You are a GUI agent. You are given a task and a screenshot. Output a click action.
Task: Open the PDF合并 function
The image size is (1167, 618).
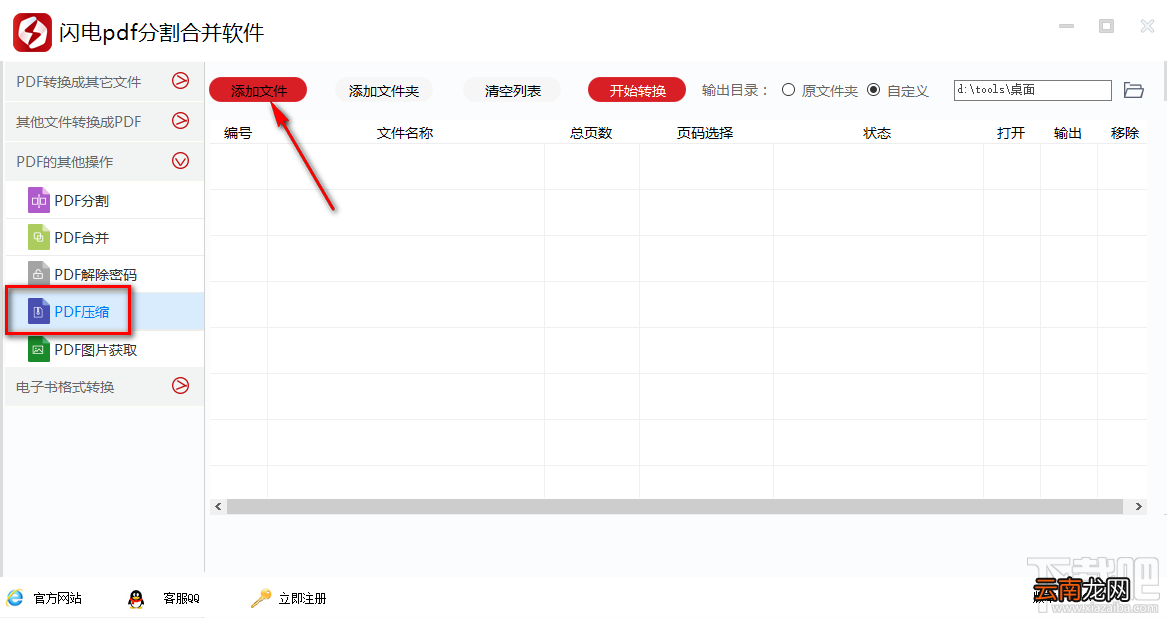pos(104,238)
